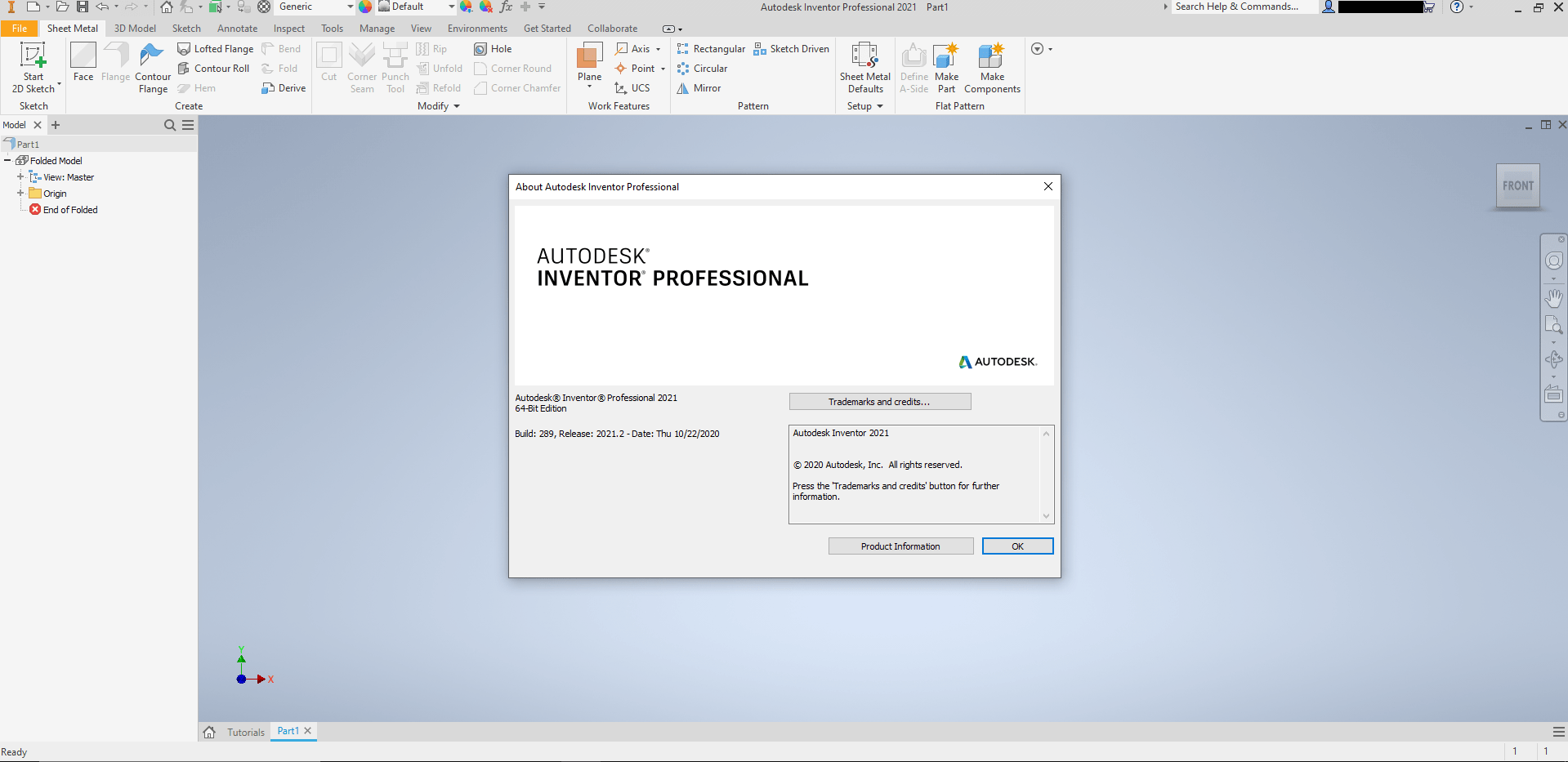The width and height of the screenshot is (1568, 762).
Task: Expand the Origin folder node
Action: coord(20,193)
